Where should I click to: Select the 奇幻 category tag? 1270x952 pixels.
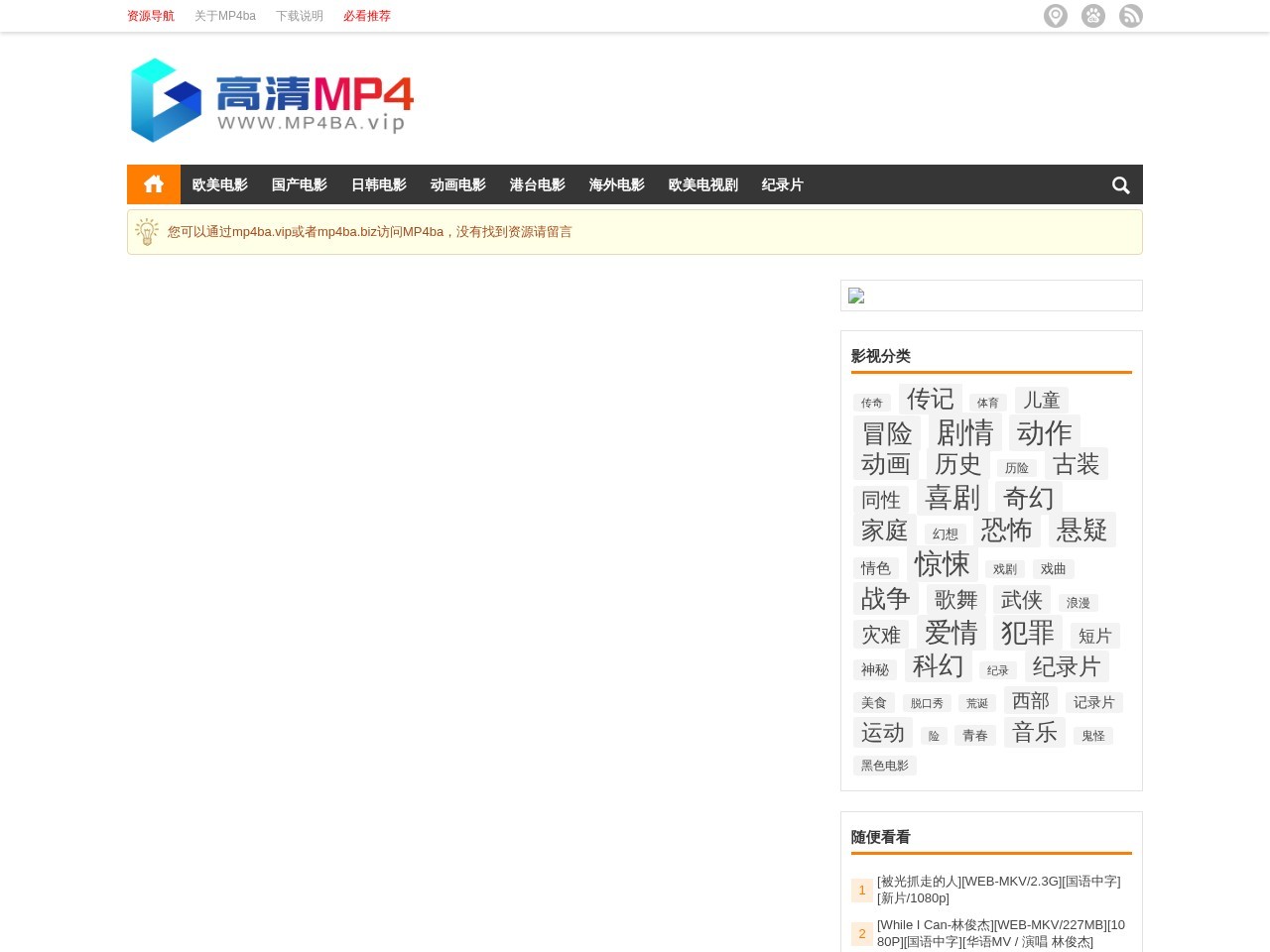1029,497
